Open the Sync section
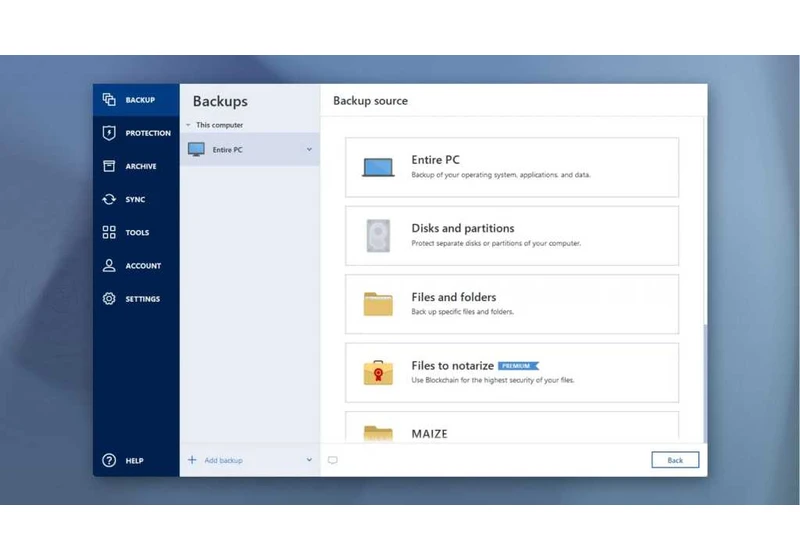 135,199
